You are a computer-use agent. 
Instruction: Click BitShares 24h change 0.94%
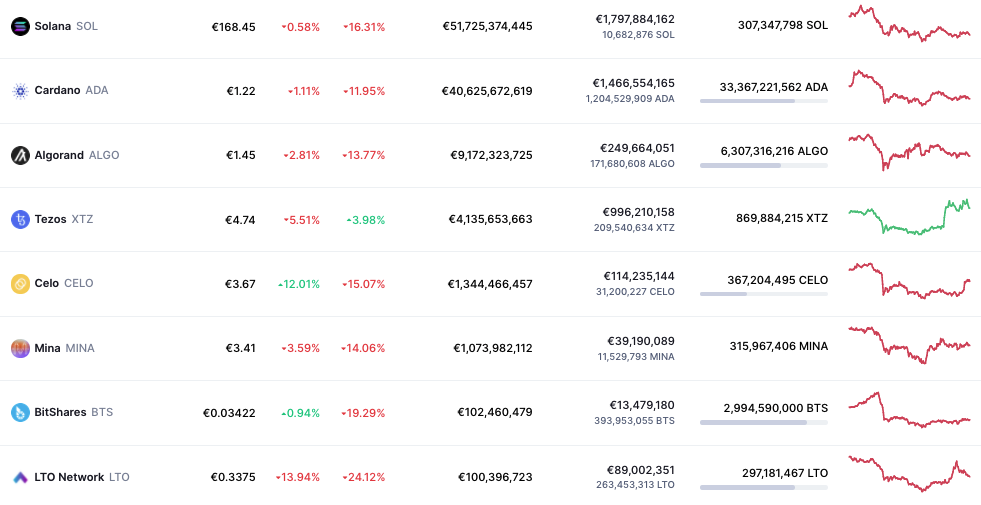301,413
